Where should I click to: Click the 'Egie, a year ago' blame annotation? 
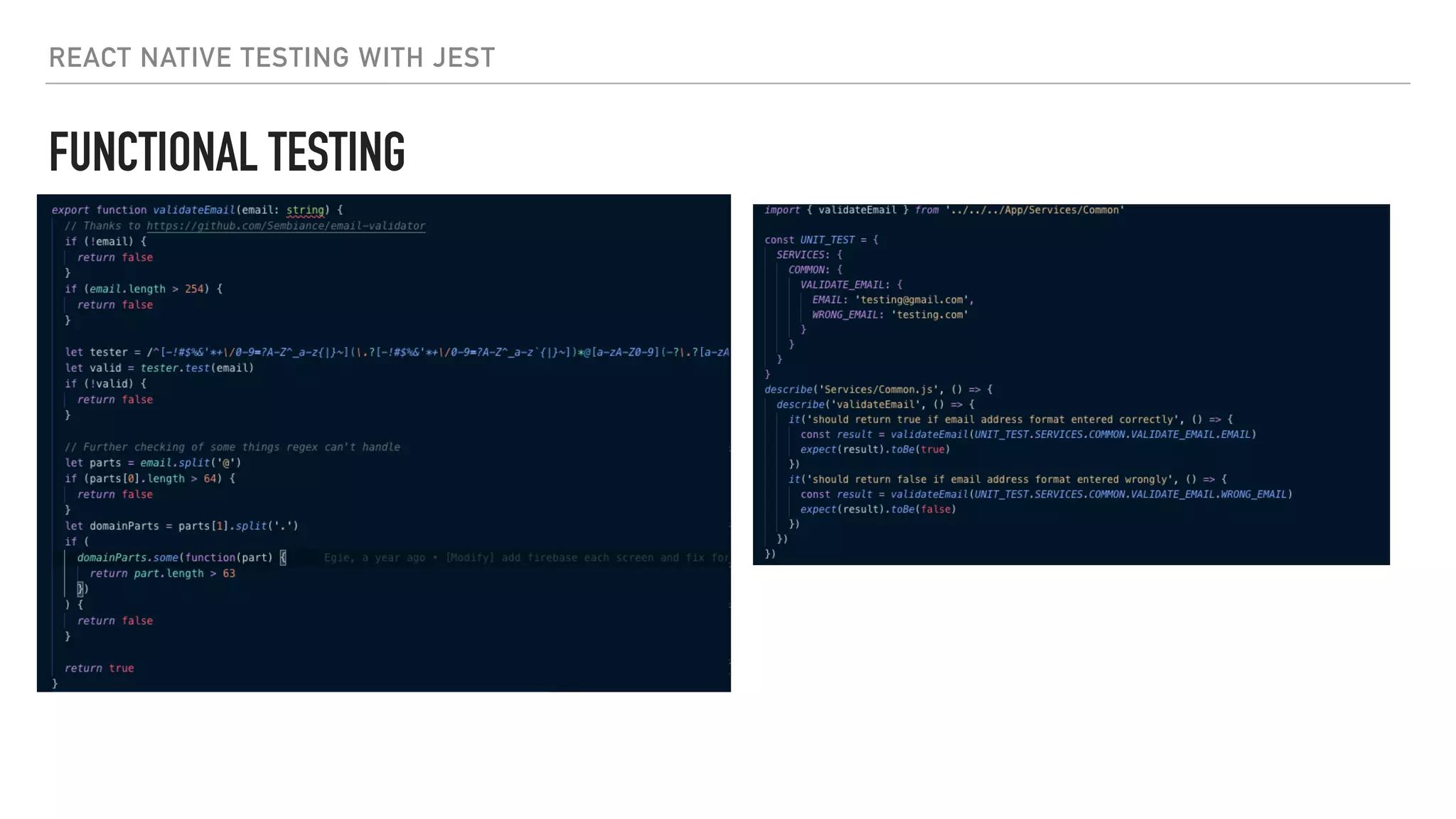[x=527, y=557]
